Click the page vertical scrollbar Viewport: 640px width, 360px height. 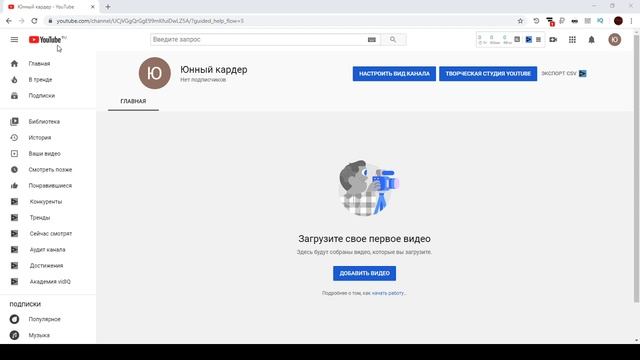[636, 168]
